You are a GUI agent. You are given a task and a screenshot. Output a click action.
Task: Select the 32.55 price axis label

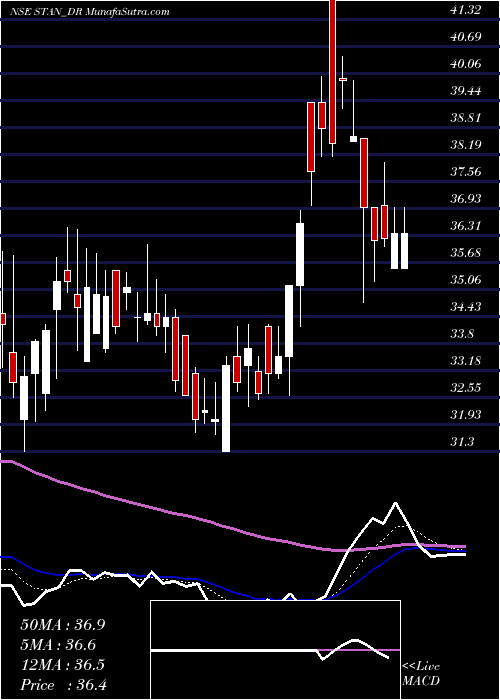(x=466, y=388)
